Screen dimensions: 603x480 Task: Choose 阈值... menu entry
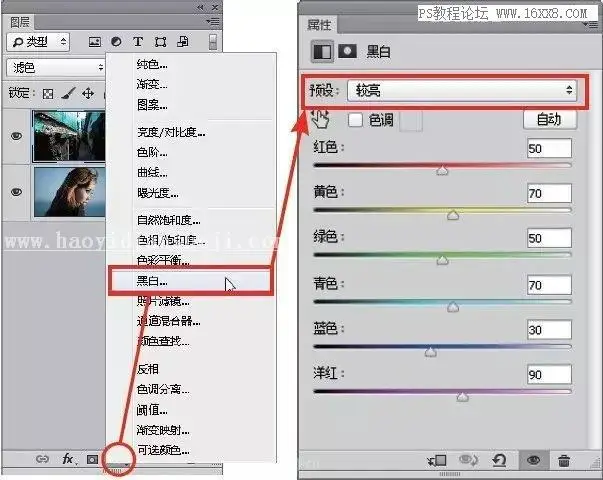152,410
